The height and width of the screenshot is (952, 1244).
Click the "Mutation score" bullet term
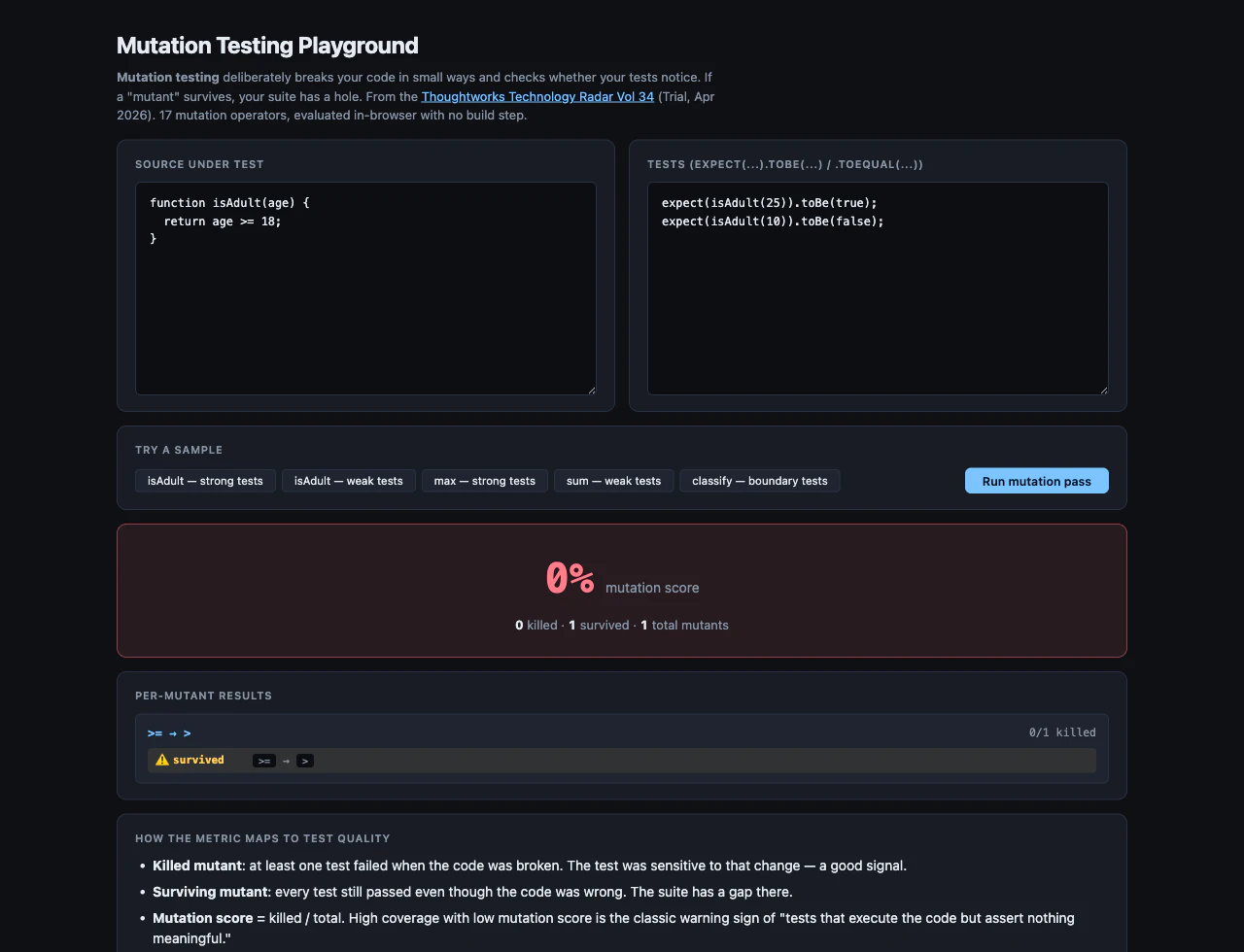(202, 918)
